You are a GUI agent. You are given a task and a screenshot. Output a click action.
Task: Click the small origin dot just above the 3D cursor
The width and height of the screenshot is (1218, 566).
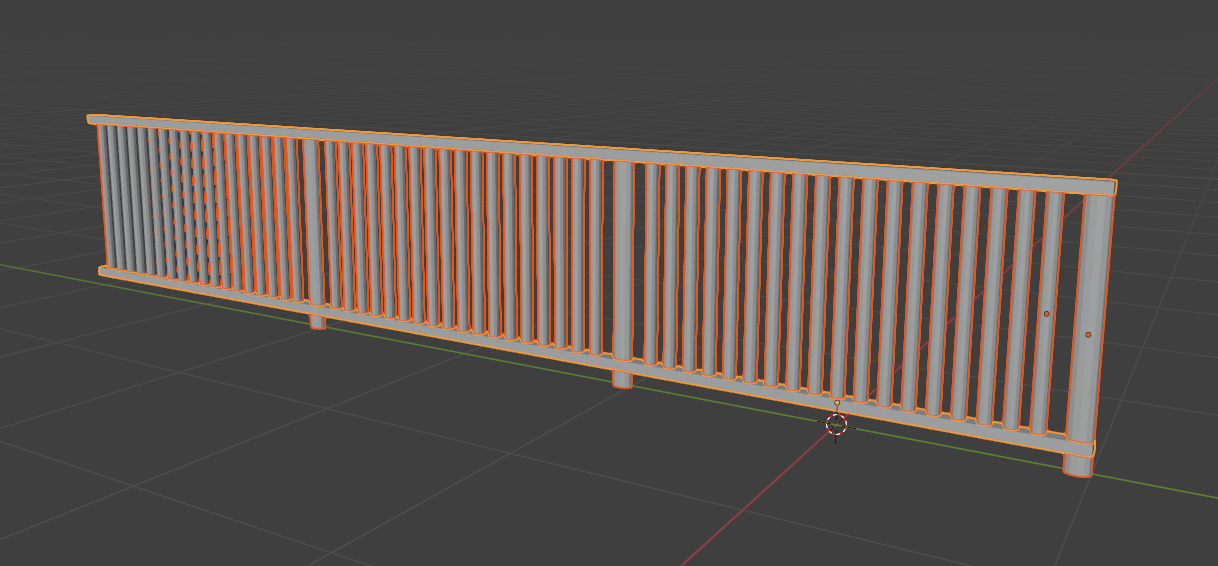837,403
